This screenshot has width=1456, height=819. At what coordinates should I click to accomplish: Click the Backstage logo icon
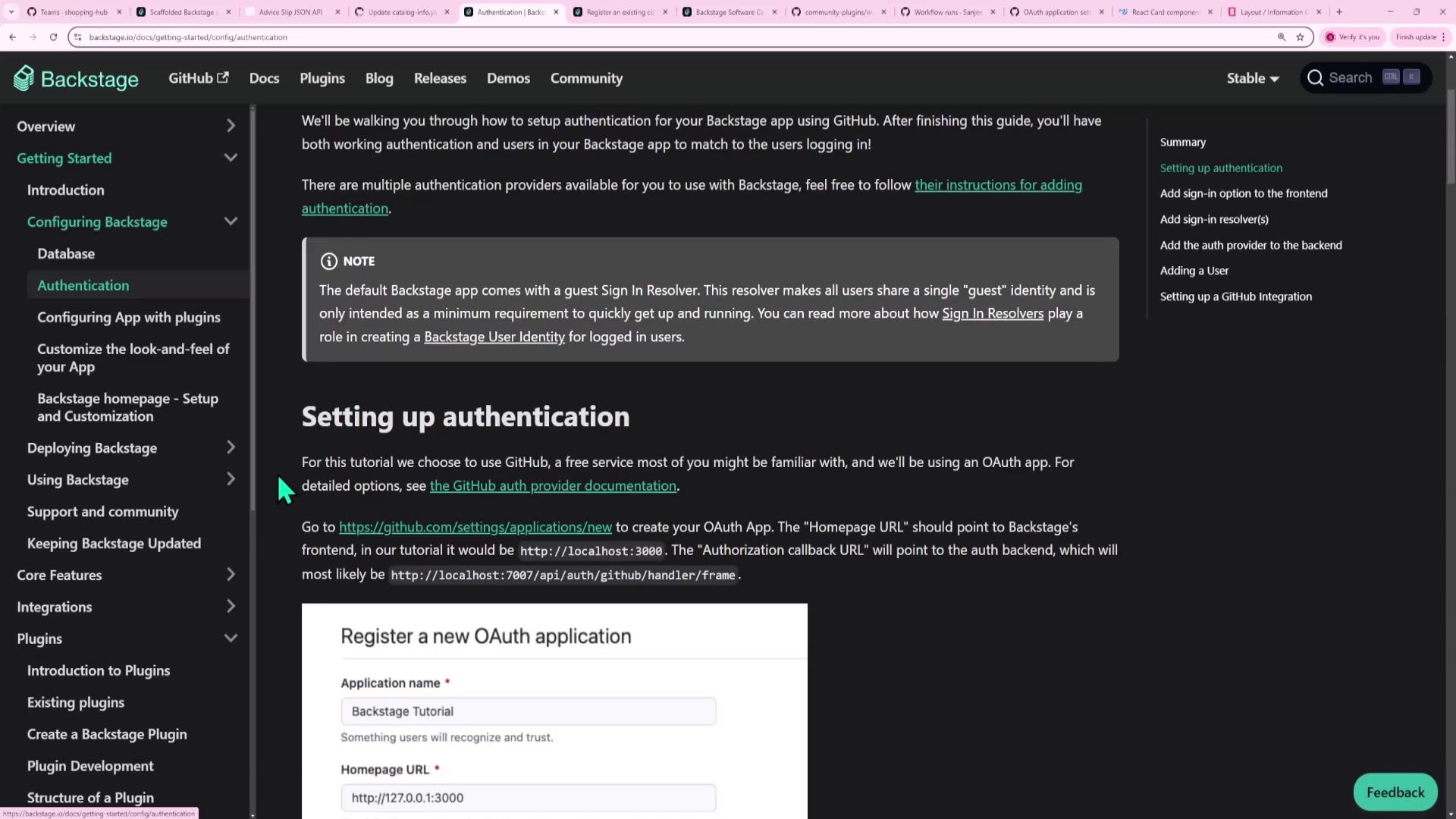[24, 78]
